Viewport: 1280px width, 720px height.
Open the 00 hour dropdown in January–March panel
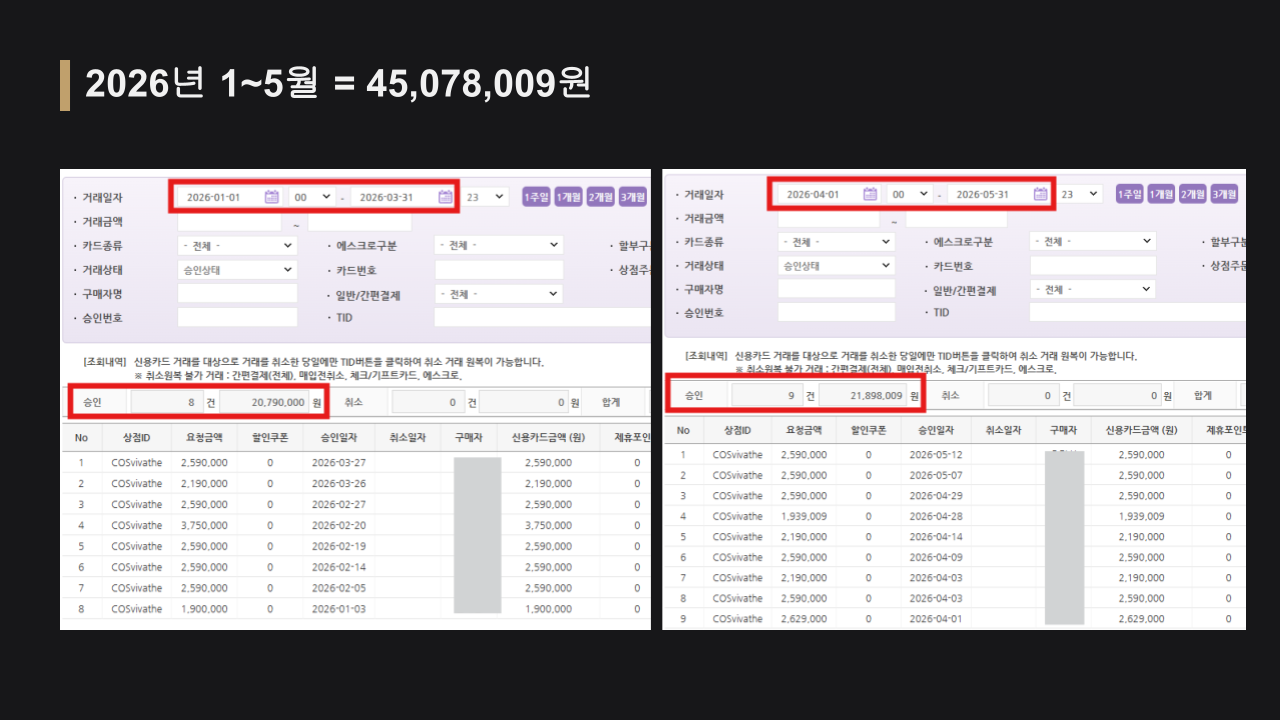[314, 197]
